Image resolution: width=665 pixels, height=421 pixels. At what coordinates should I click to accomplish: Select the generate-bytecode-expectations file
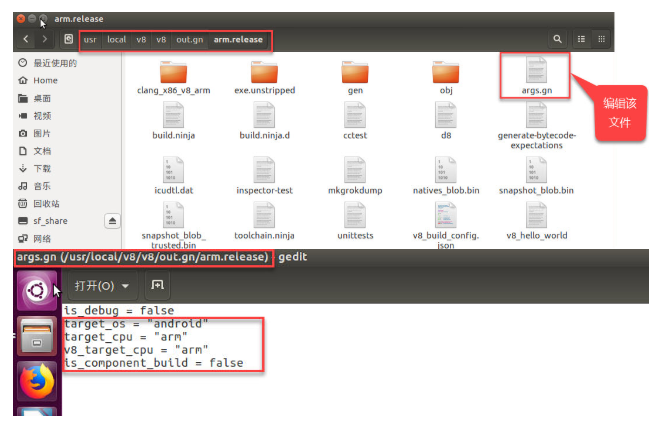point(536,126)
